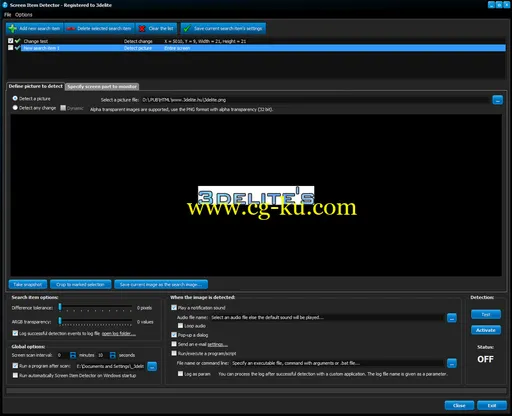This screenshot has height=416, width=512.
Task: Browse for an audio file
Action: pos(452,318)
